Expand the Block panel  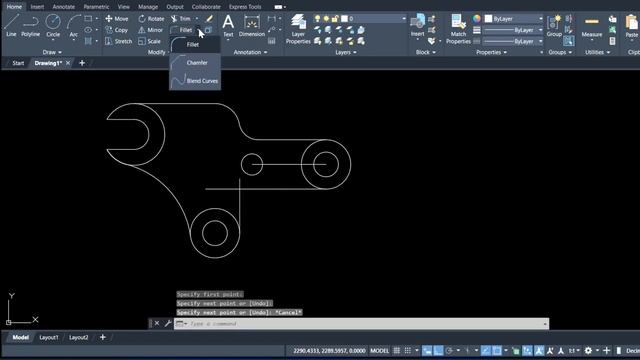tap(426, 52)
